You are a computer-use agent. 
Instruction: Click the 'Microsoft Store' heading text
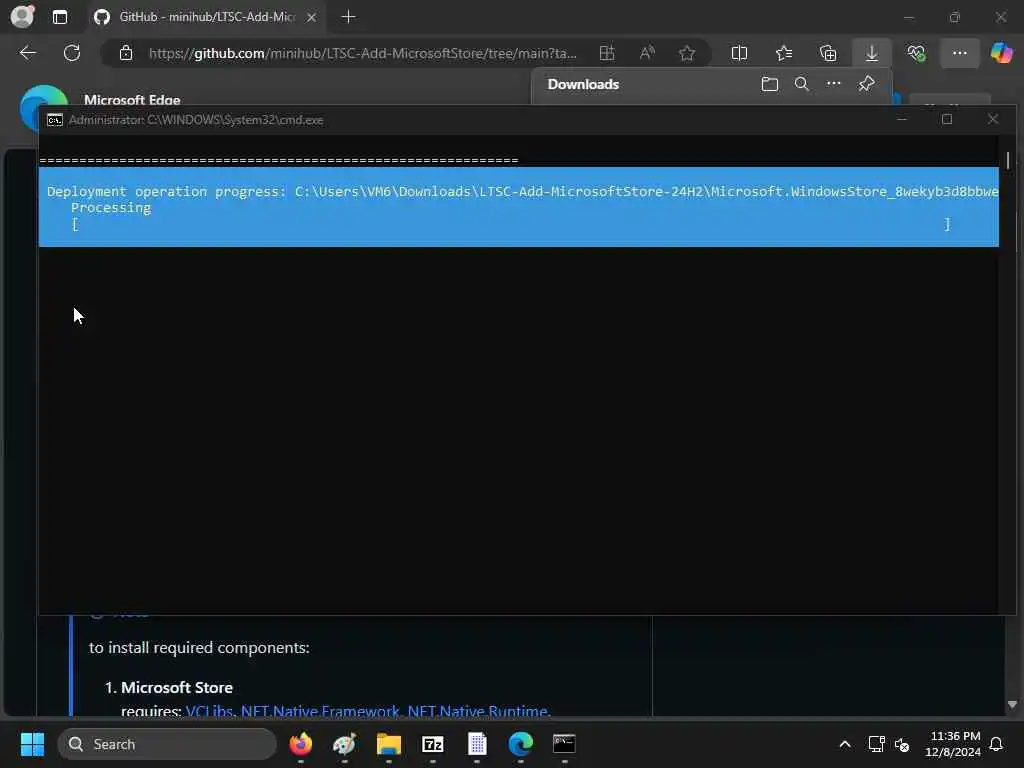(x=177, y=688)
